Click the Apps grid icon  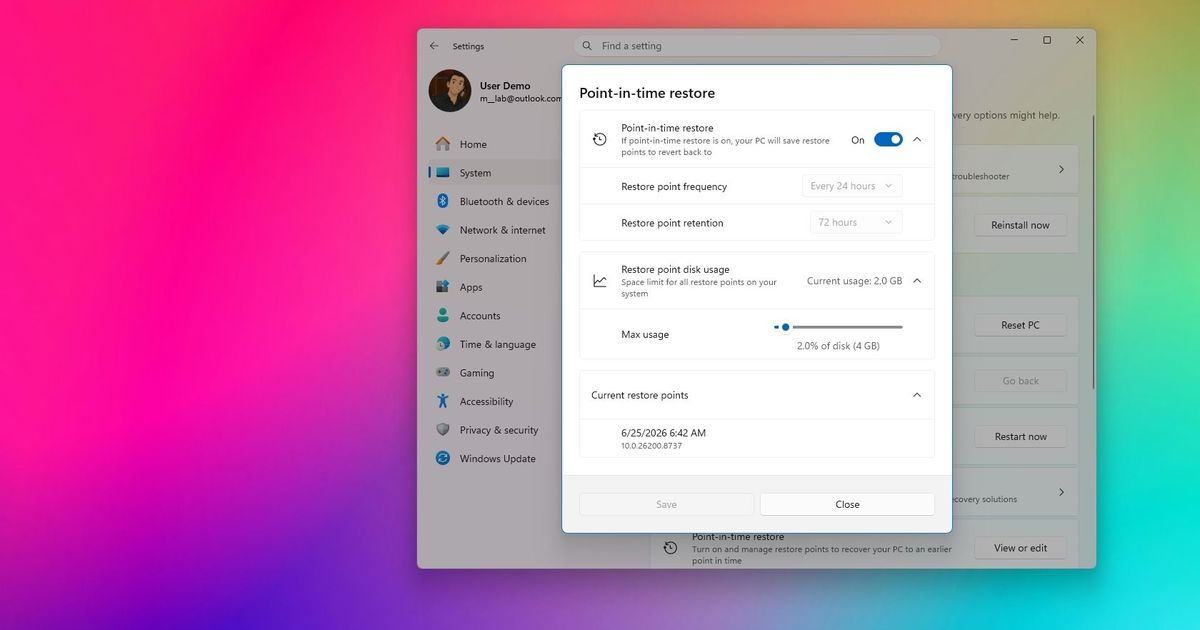click(x=443, y=287)
